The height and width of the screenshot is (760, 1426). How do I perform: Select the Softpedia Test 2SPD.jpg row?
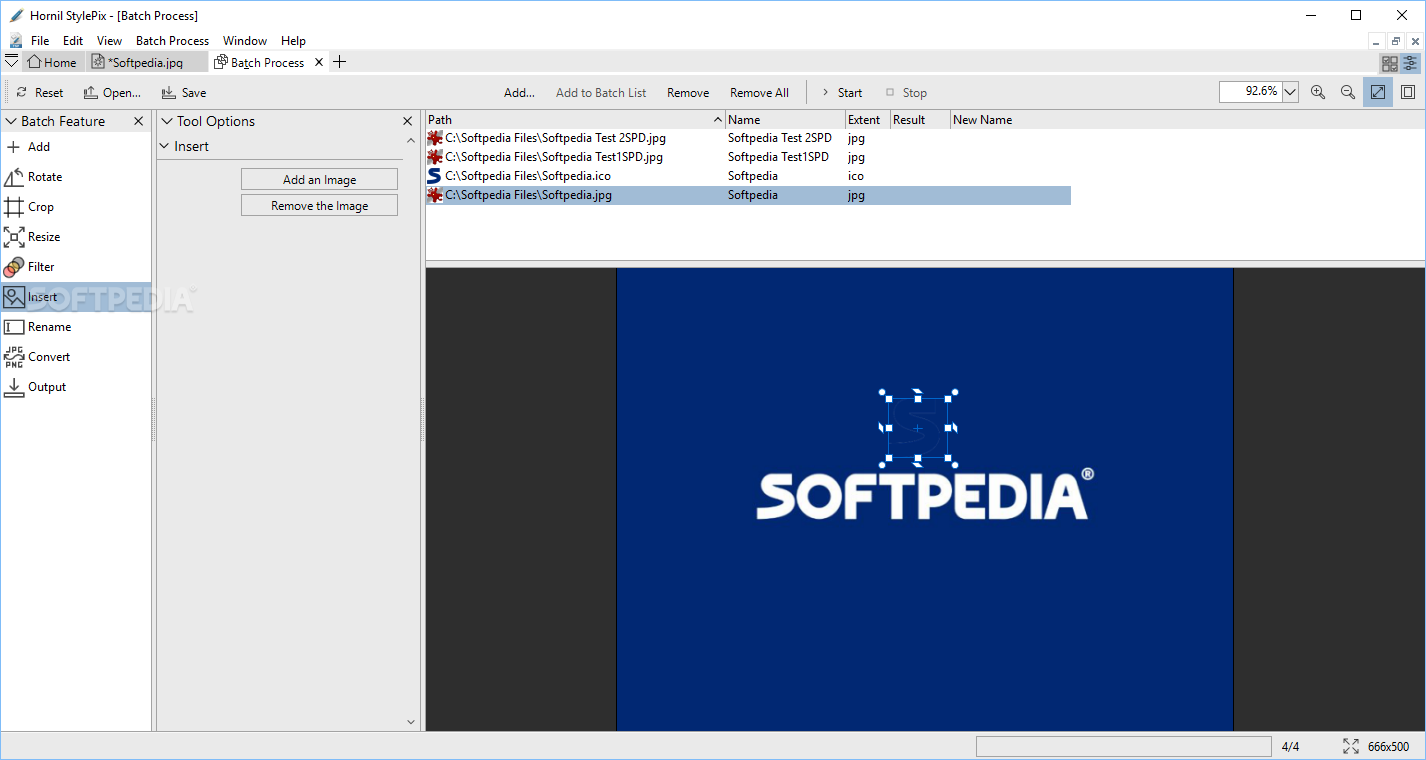pyautogui.click(x=748, y=138)
